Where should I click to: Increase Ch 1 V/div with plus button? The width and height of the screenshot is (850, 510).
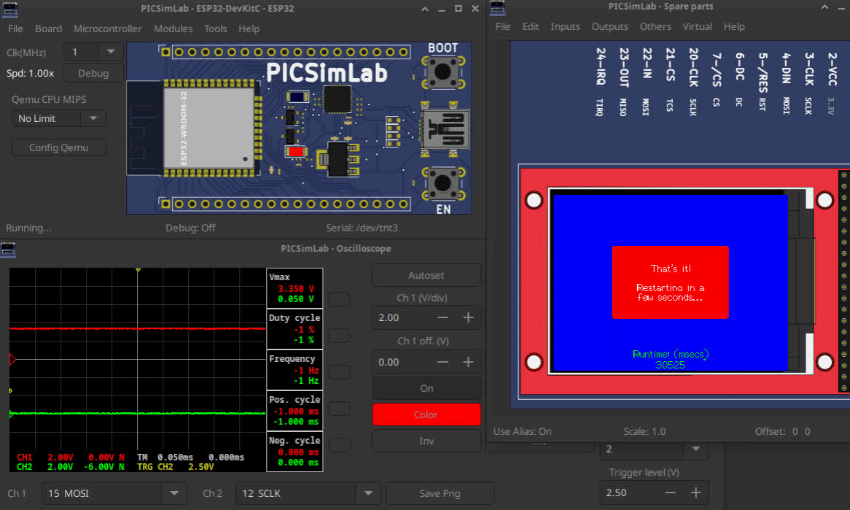[x=468, y=317]
